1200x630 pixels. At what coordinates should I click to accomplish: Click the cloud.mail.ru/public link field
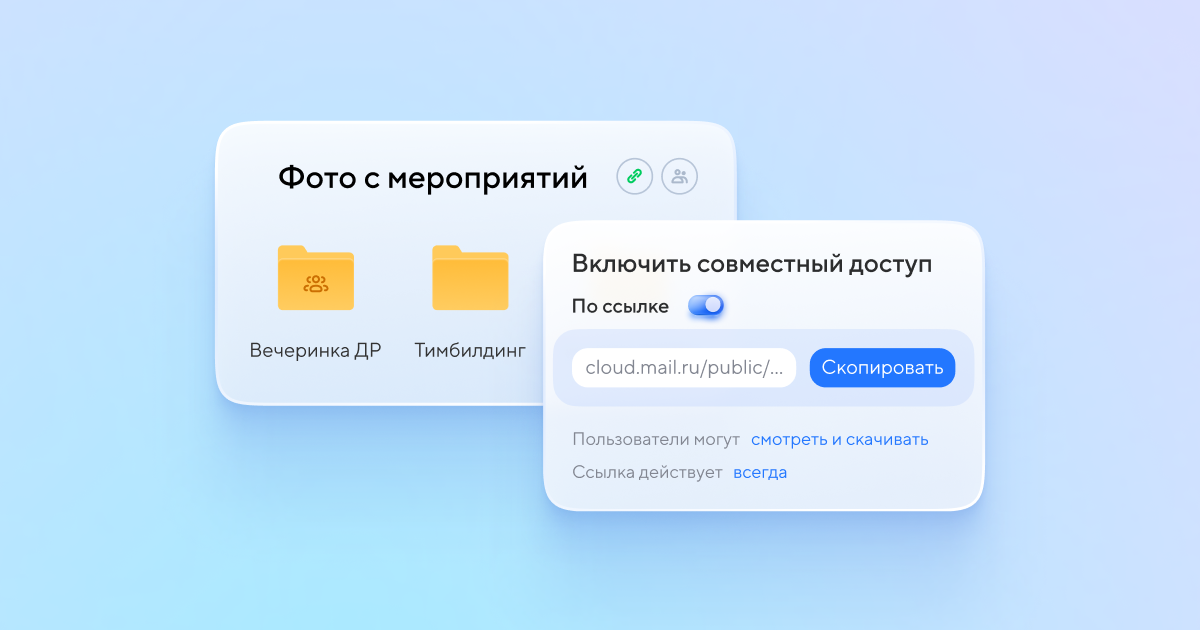pos(683,367)
